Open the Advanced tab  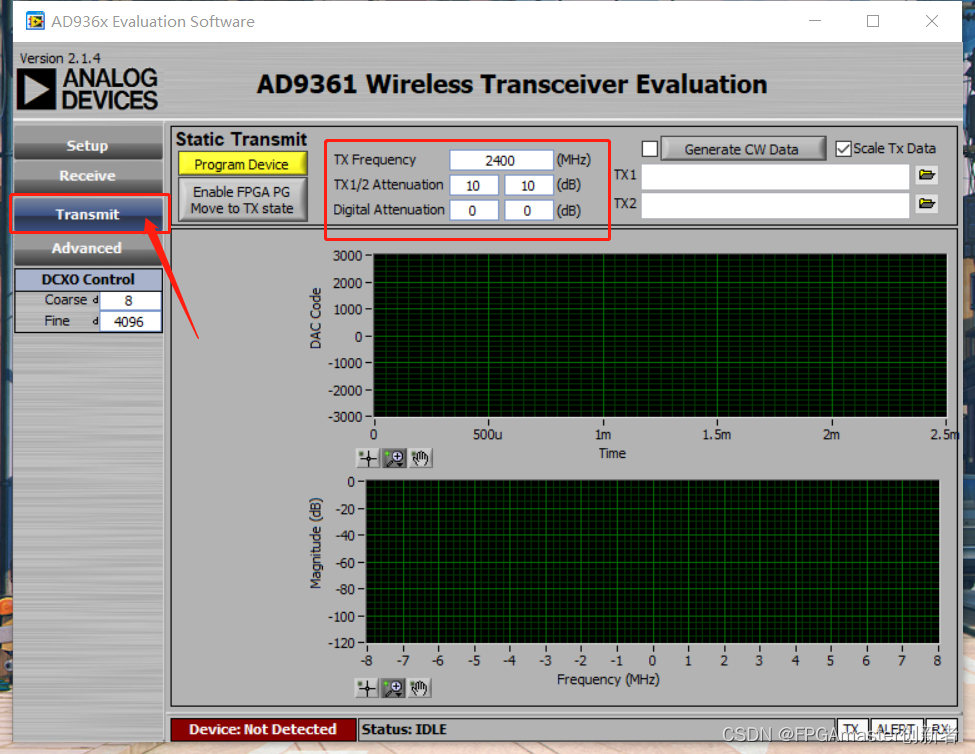88,248
